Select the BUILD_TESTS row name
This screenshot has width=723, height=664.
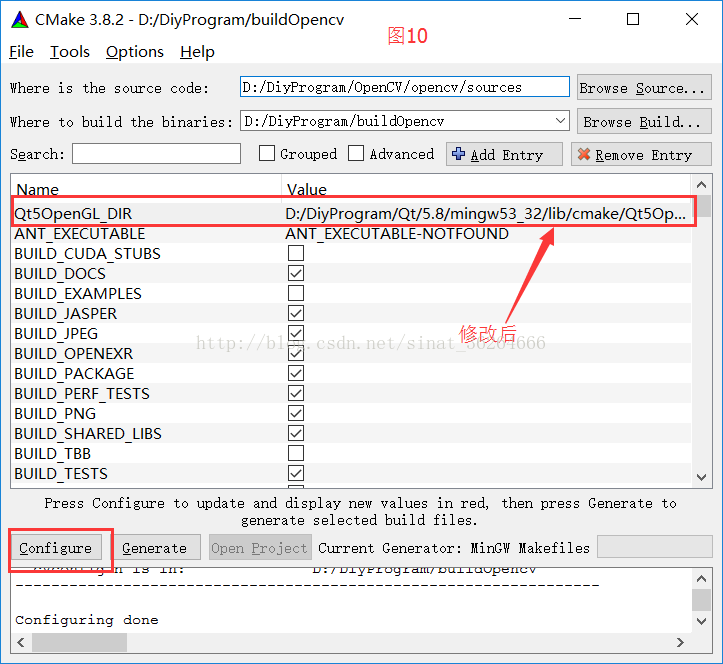point(60,474)
